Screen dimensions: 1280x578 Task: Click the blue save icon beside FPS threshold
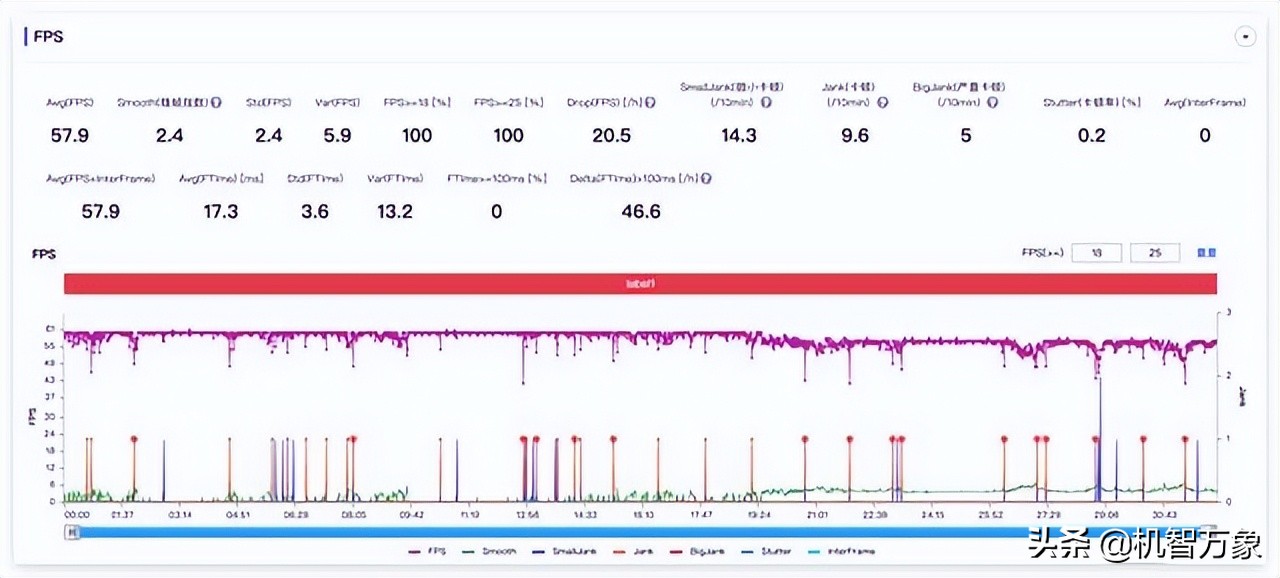tap(1206, 253)
